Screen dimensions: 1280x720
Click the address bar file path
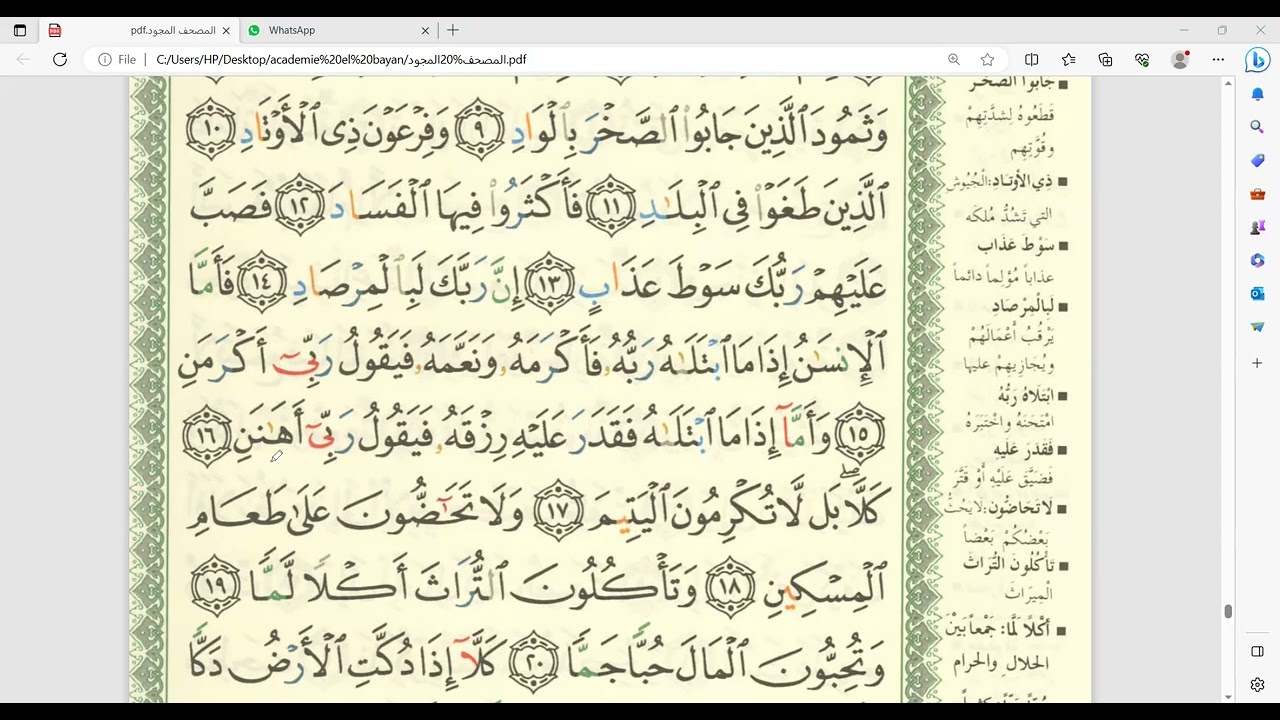(341, 60)
